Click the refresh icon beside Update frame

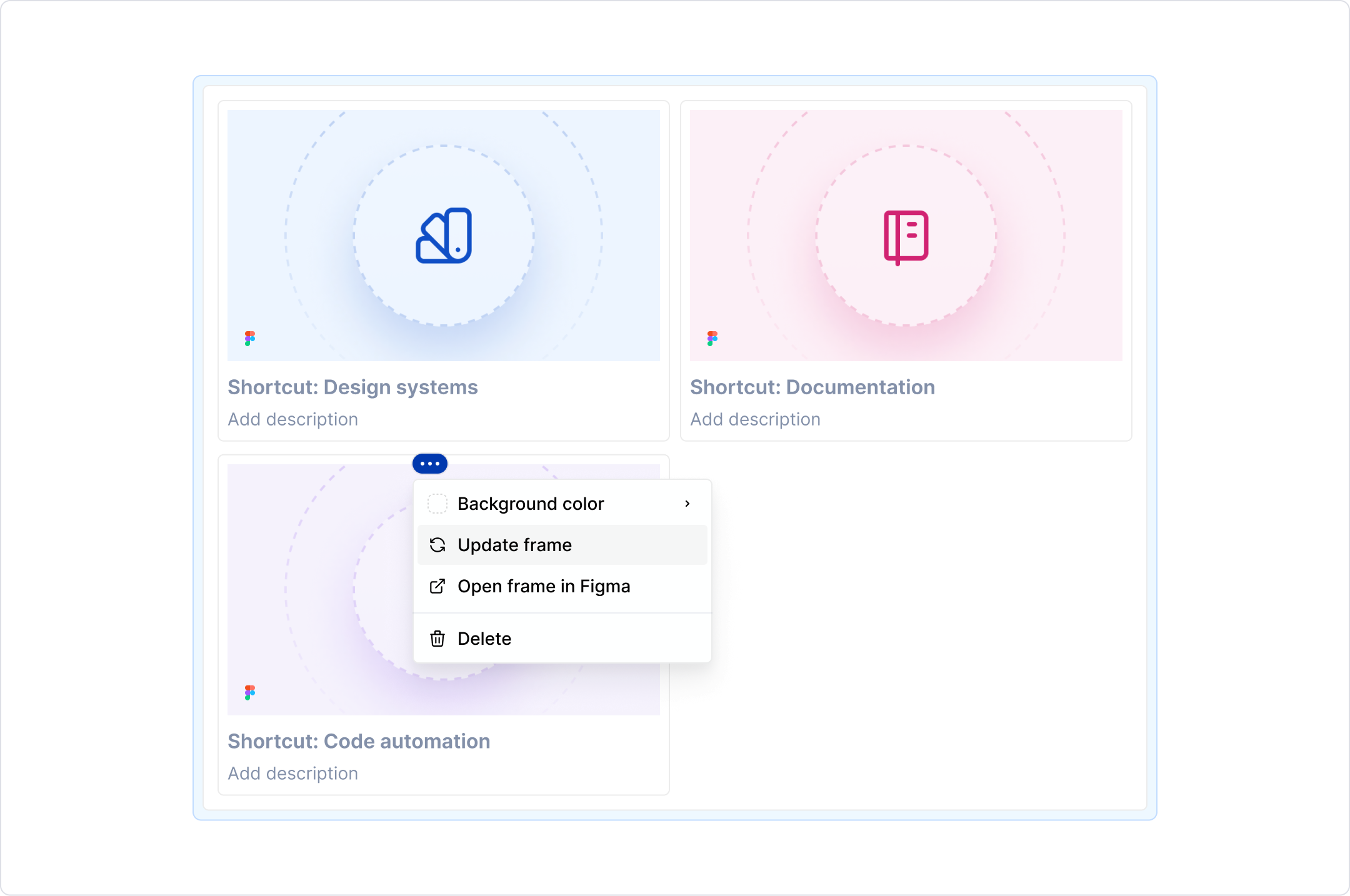[x=437, y=545]
